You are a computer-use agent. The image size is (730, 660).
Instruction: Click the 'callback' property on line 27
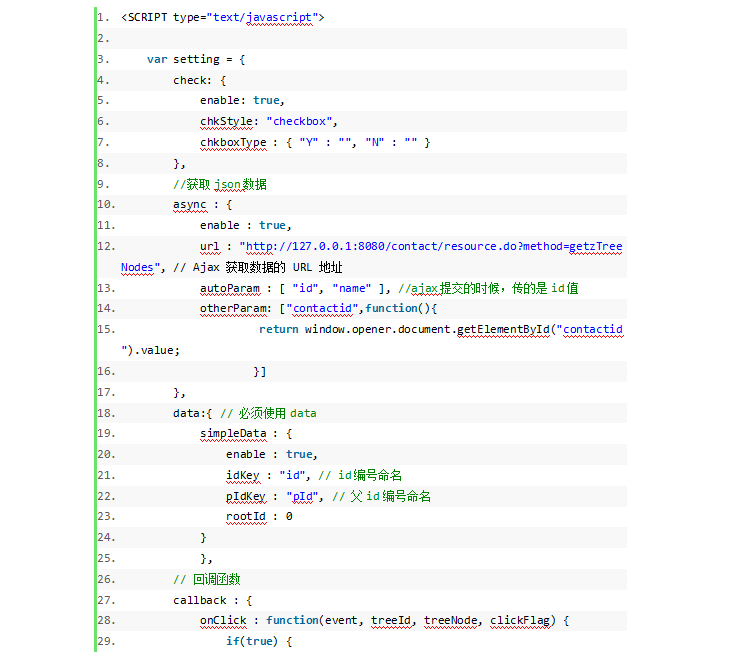(x=199, y=600)
